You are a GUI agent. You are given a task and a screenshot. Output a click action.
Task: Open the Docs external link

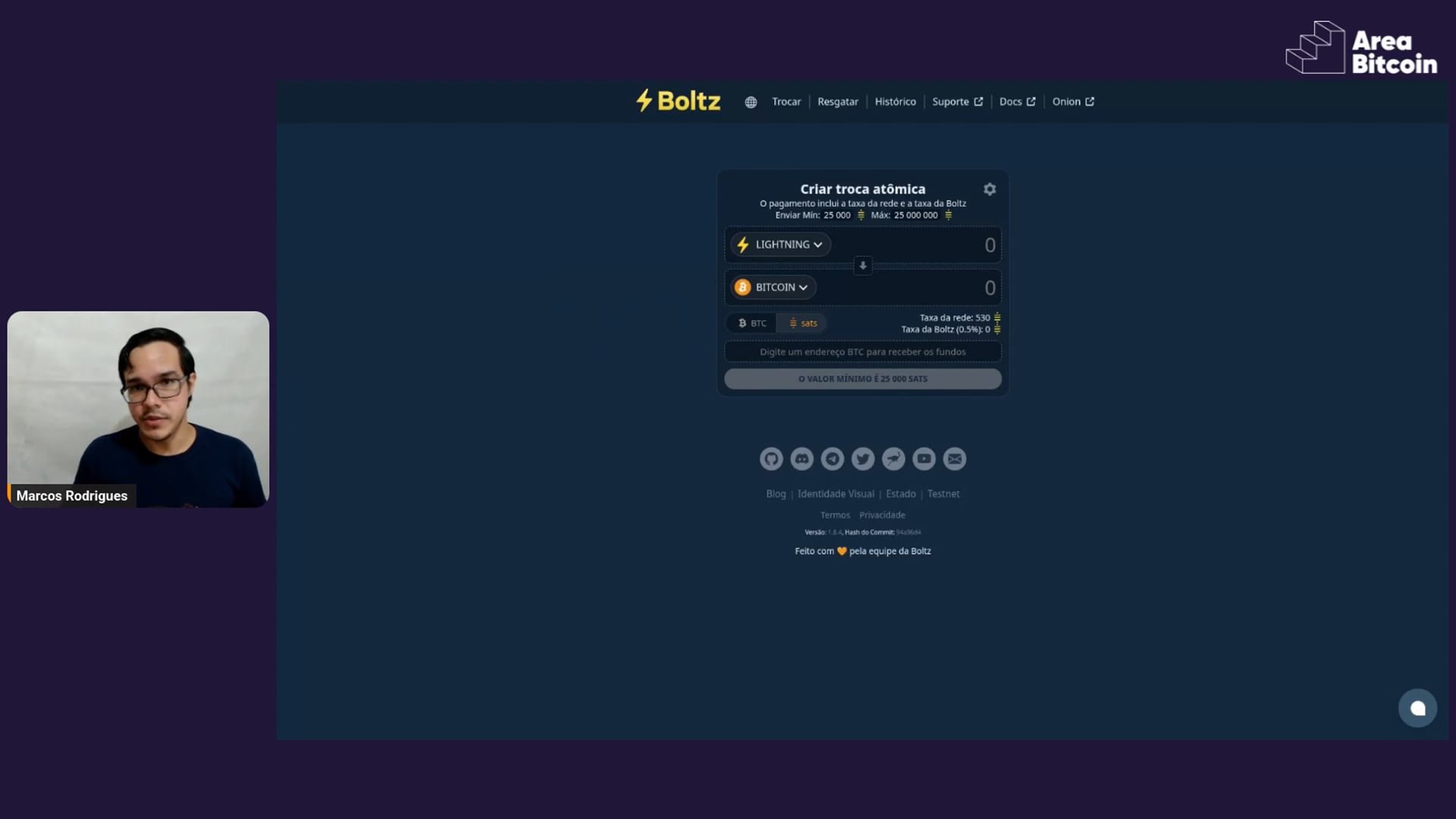1016,102
